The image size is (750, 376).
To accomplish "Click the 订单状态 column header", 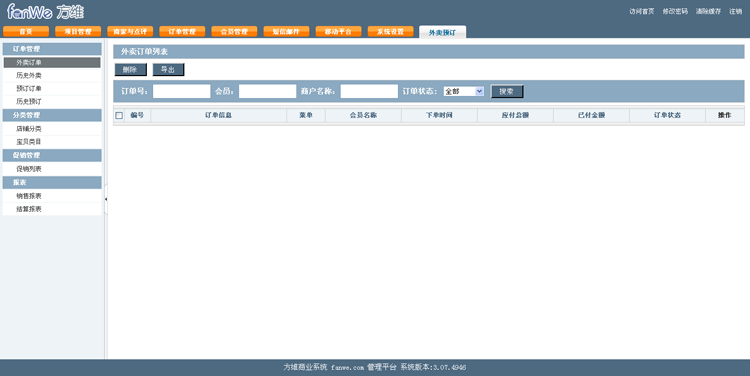I will [x=668, y=115].
